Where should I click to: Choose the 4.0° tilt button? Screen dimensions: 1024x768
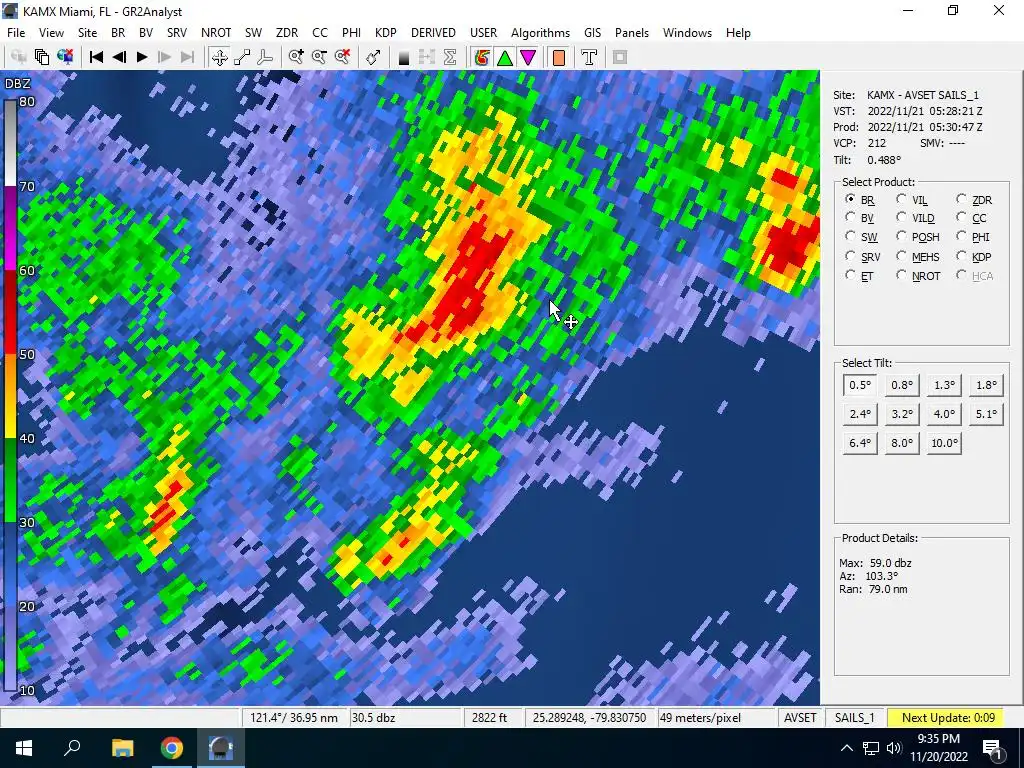[x=944, y=414]
